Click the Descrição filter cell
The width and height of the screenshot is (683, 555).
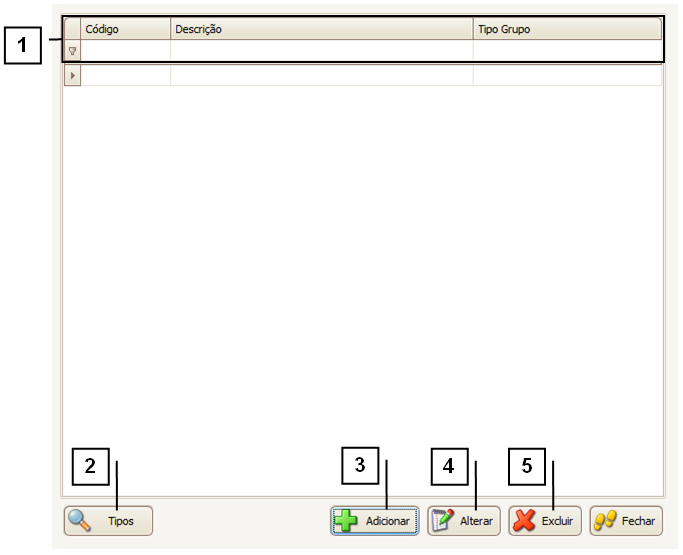(320, 50)
